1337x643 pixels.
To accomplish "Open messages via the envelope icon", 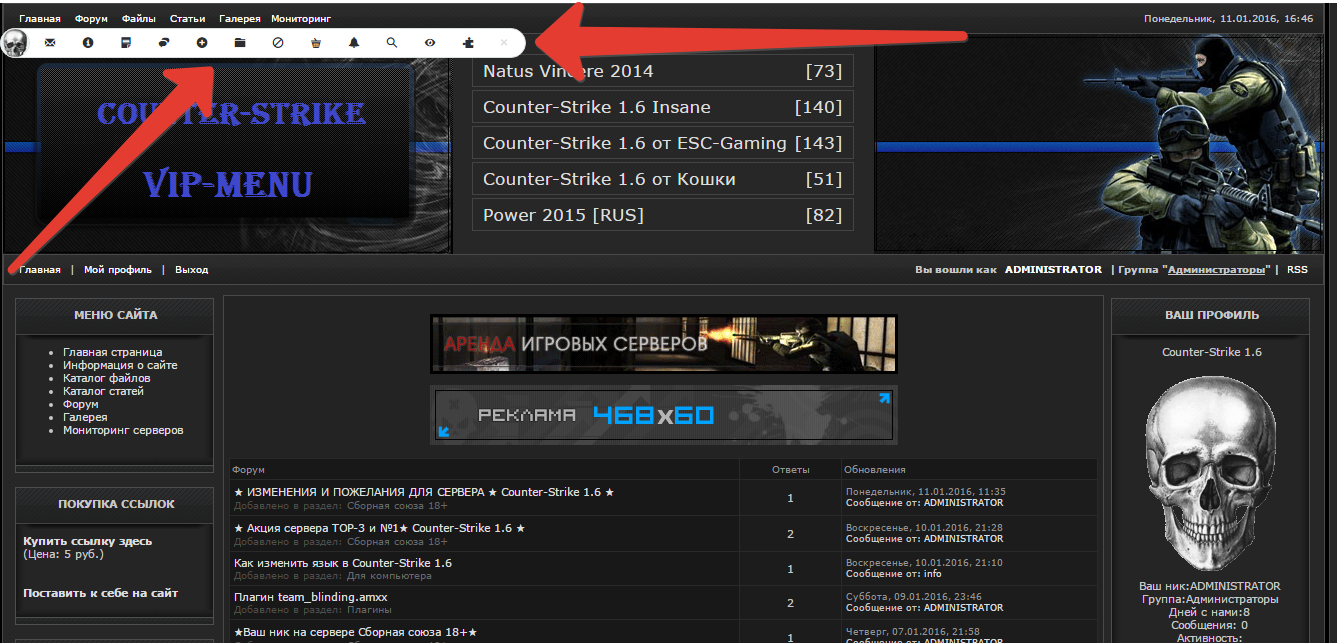I will click(x=50, y=43).
